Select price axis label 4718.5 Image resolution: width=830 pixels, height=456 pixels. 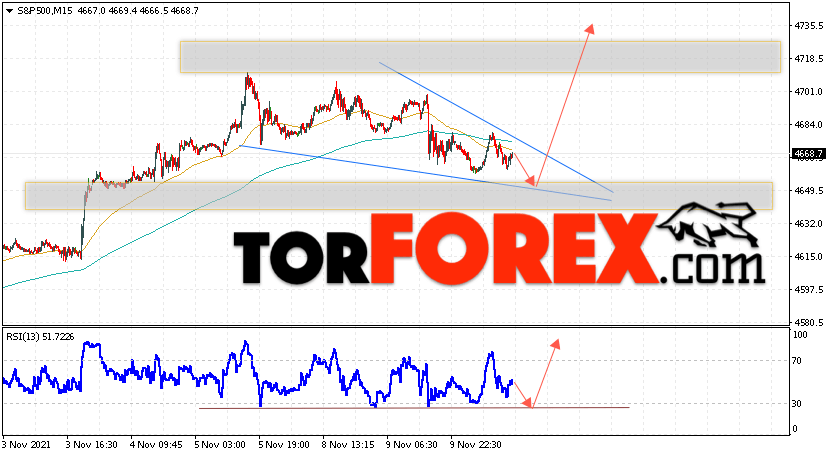coord(808,59)
